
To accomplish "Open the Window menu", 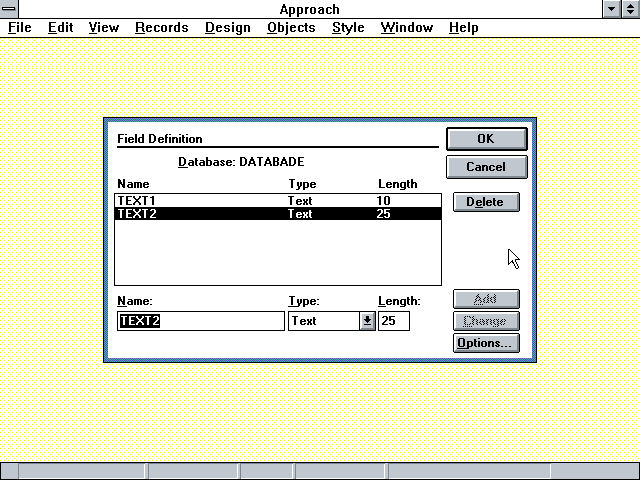I will (407, 27).
